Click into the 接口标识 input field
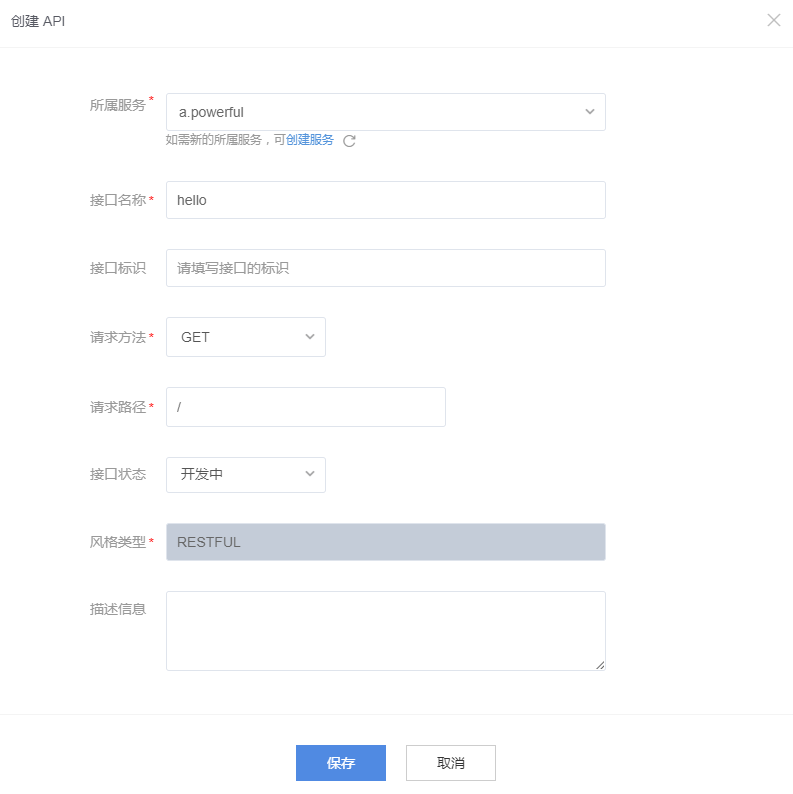793x794 pixels. click(385, 268)
